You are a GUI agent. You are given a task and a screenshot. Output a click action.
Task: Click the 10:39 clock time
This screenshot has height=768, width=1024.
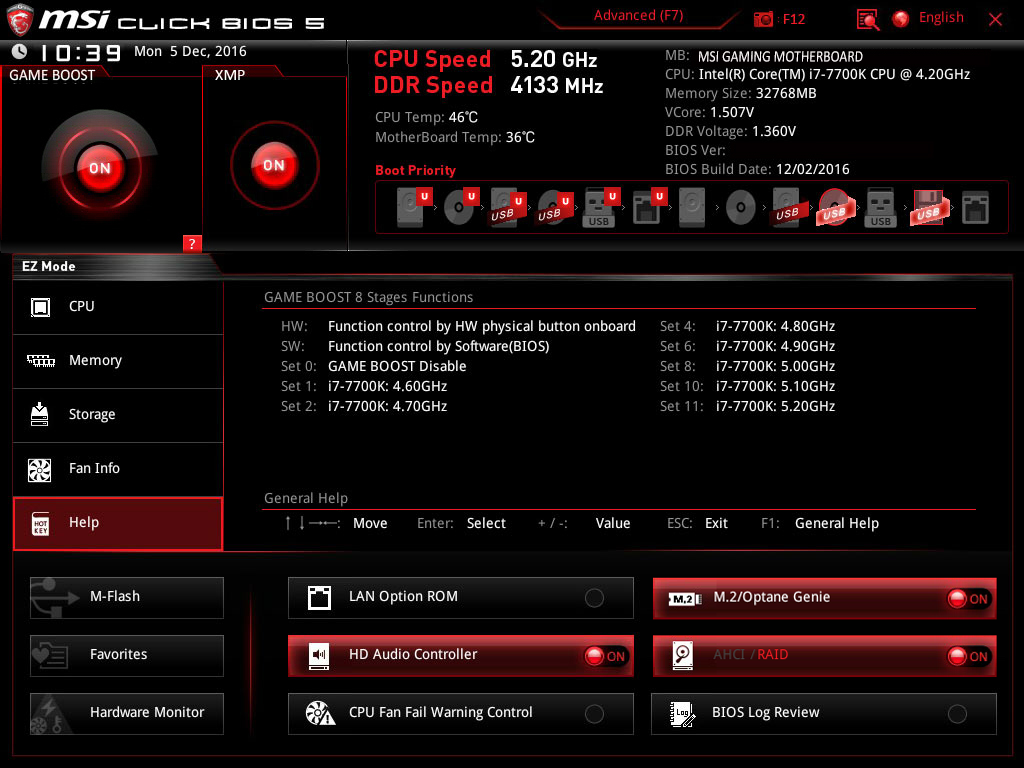coord(80,52)
